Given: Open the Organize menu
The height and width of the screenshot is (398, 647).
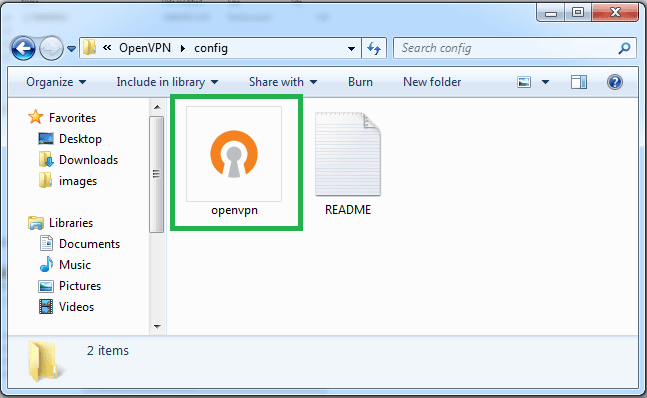Looking at the screenshot, I should click(x=56, y=82).
